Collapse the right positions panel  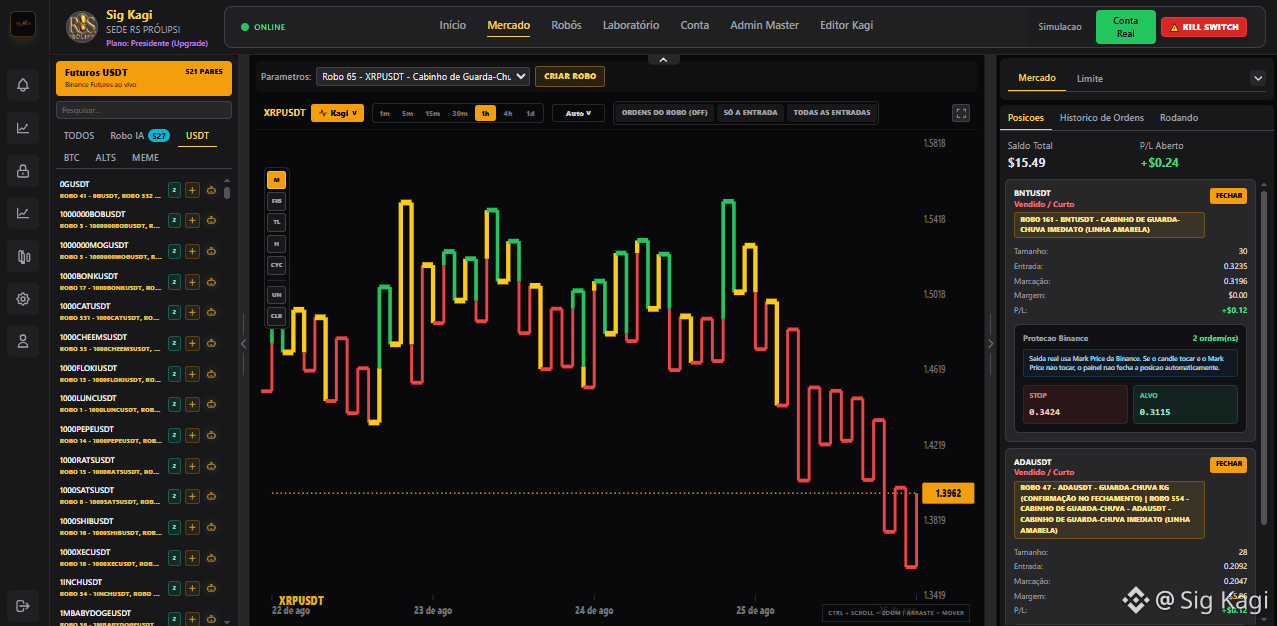point(991,343)
